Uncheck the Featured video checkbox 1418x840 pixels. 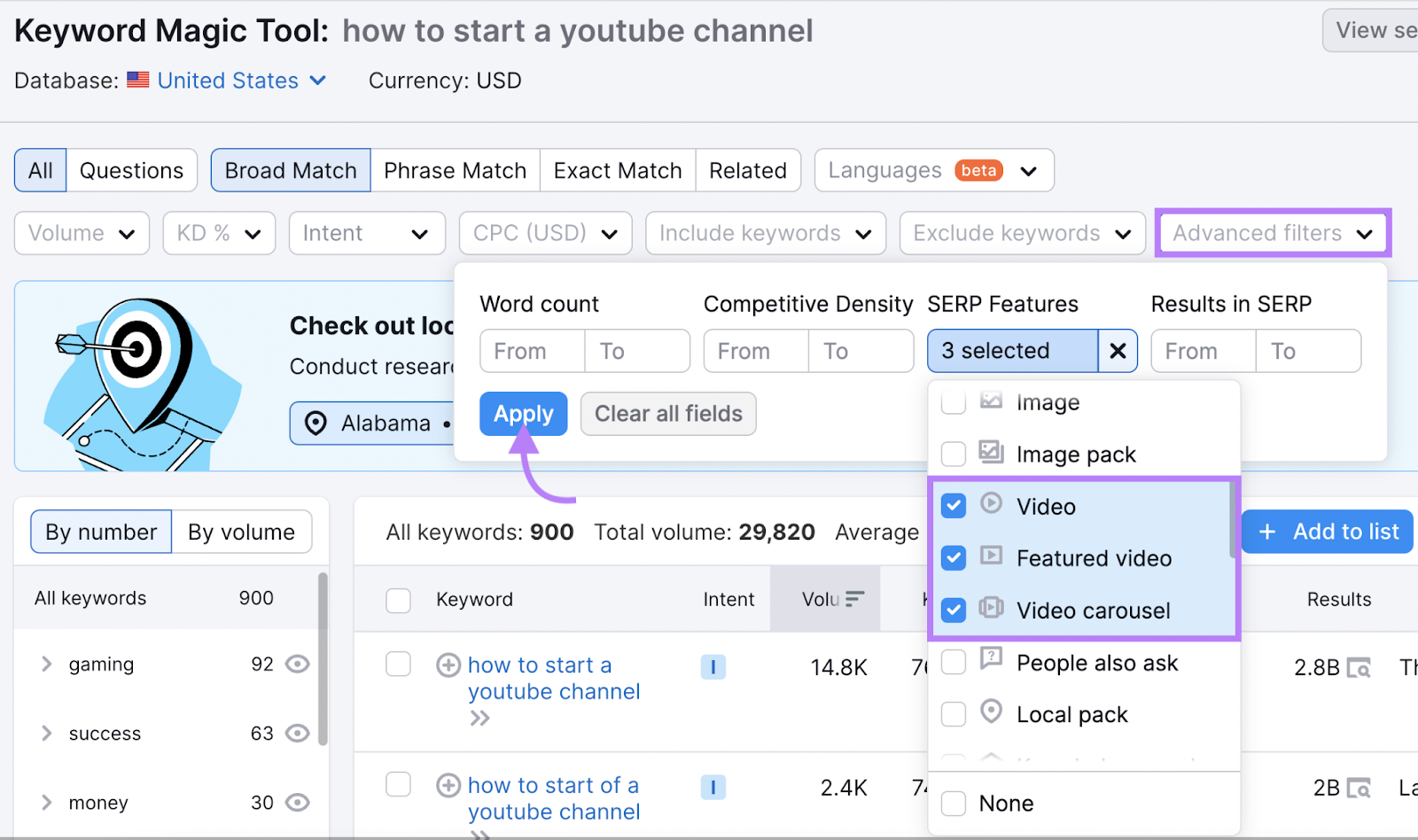pyautogui.click(x=954, y=558)
